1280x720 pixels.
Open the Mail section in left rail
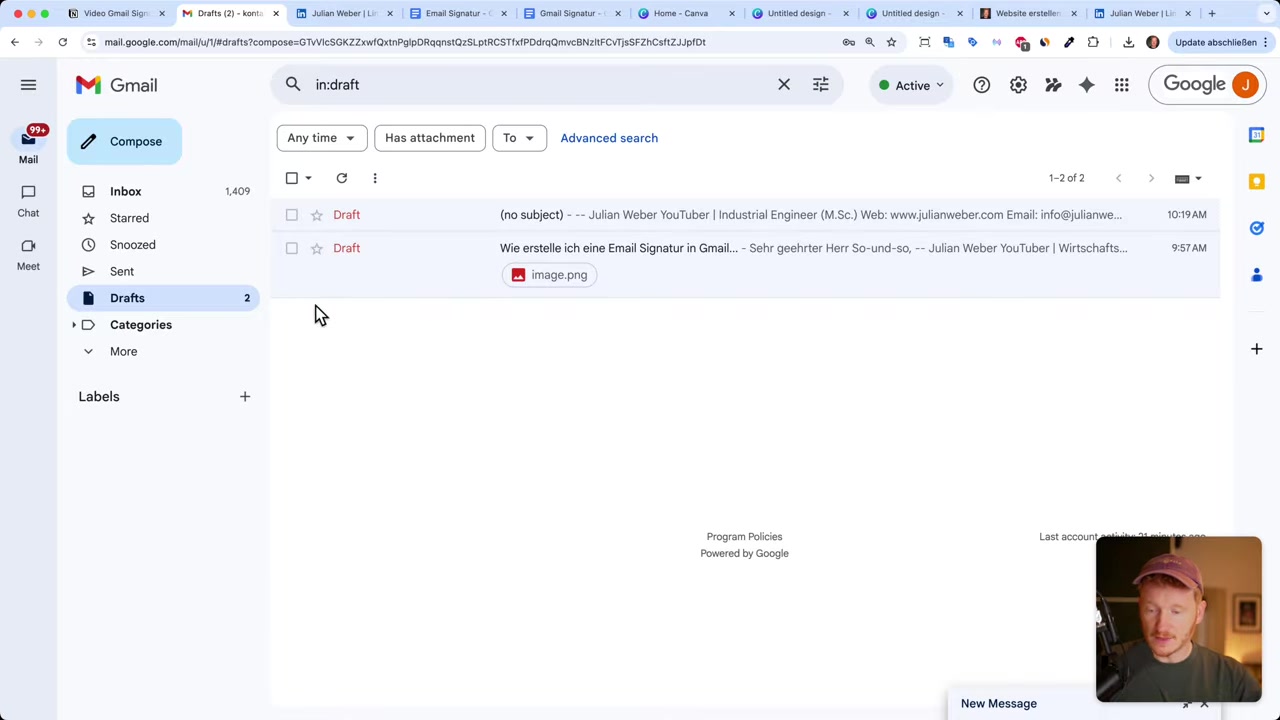tap(28, 147)
